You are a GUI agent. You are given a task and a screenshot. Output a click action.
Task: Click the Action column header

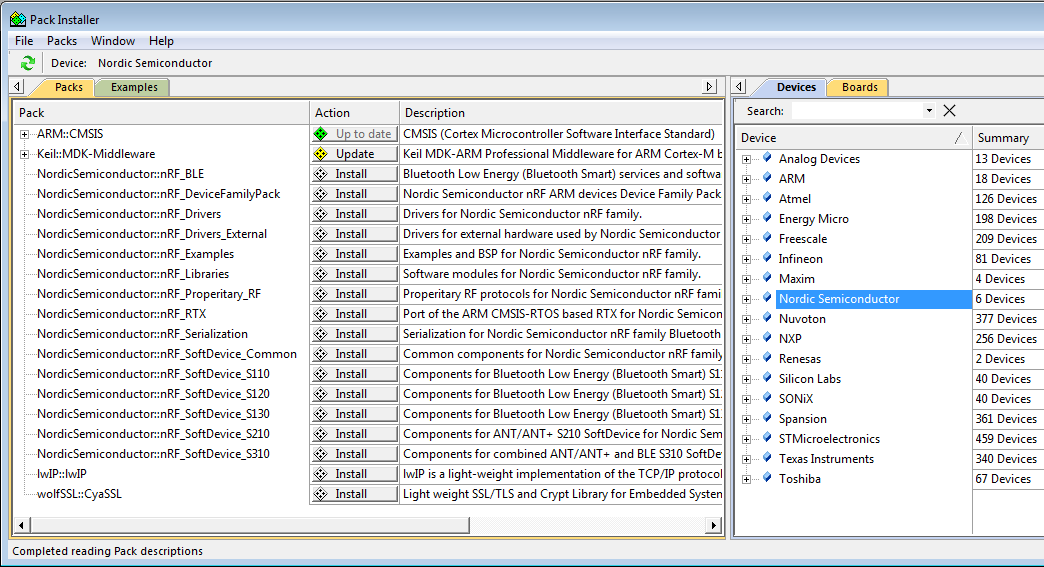(x=354, y=112)
